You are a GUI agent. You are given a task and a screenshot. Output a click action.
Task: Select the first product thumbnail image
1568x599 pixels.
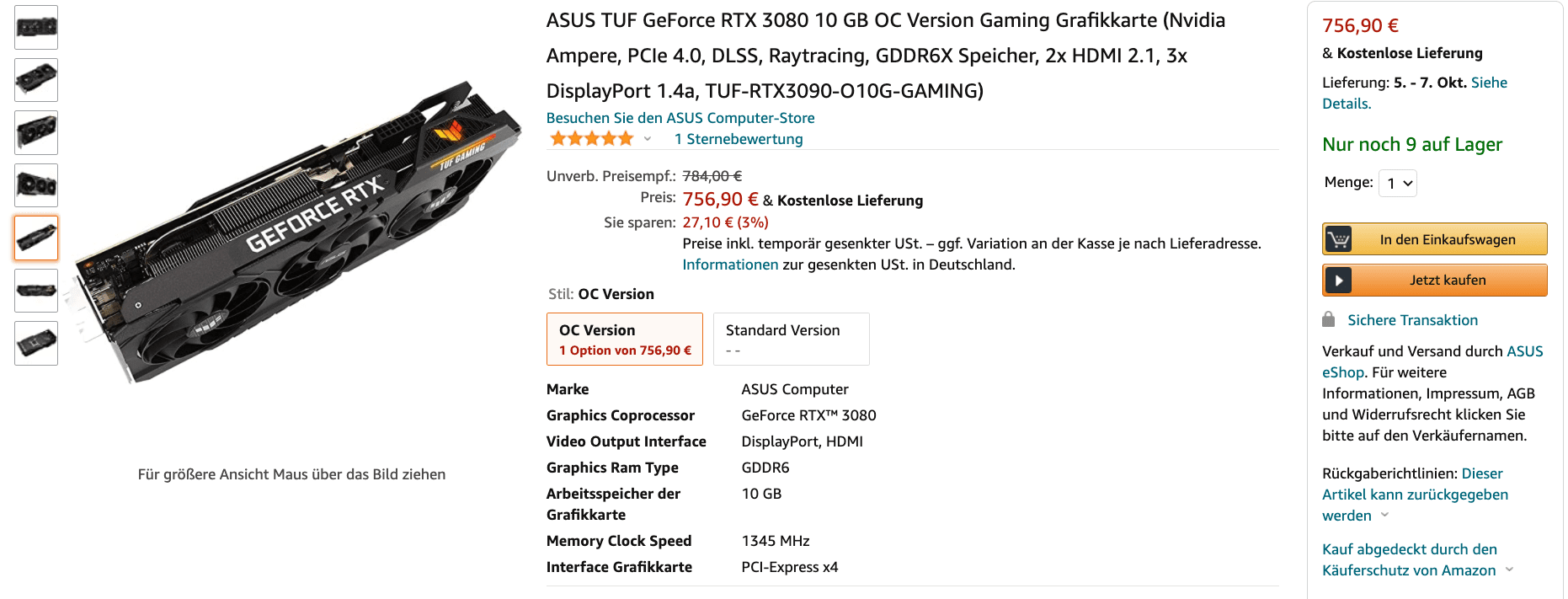(36, 27)
